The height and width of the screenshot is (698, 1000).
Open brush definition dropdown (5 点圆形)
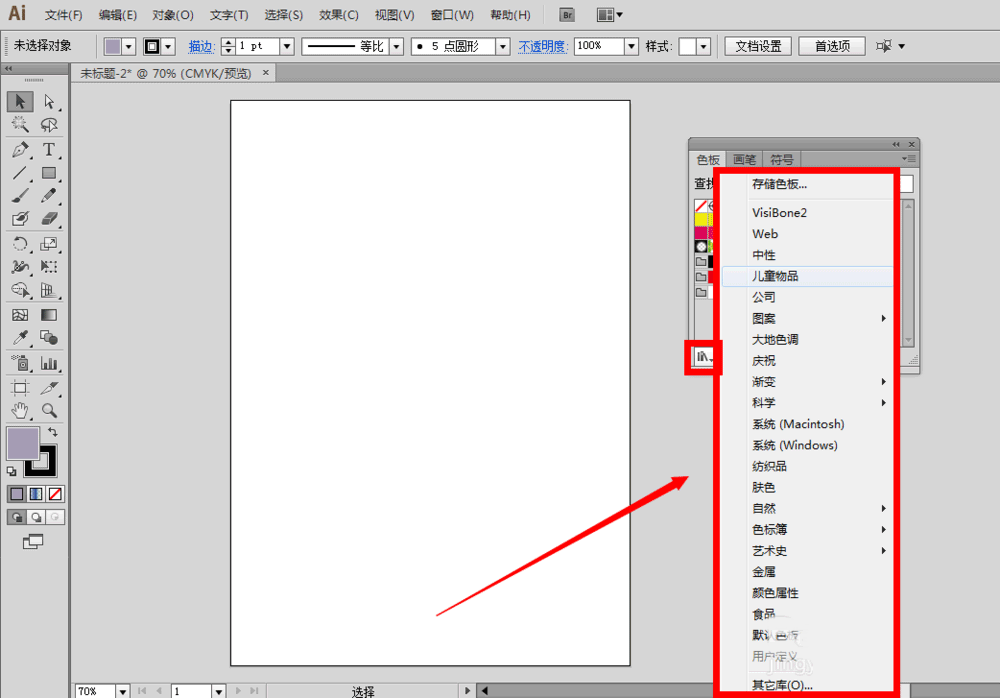click(503, 47)
